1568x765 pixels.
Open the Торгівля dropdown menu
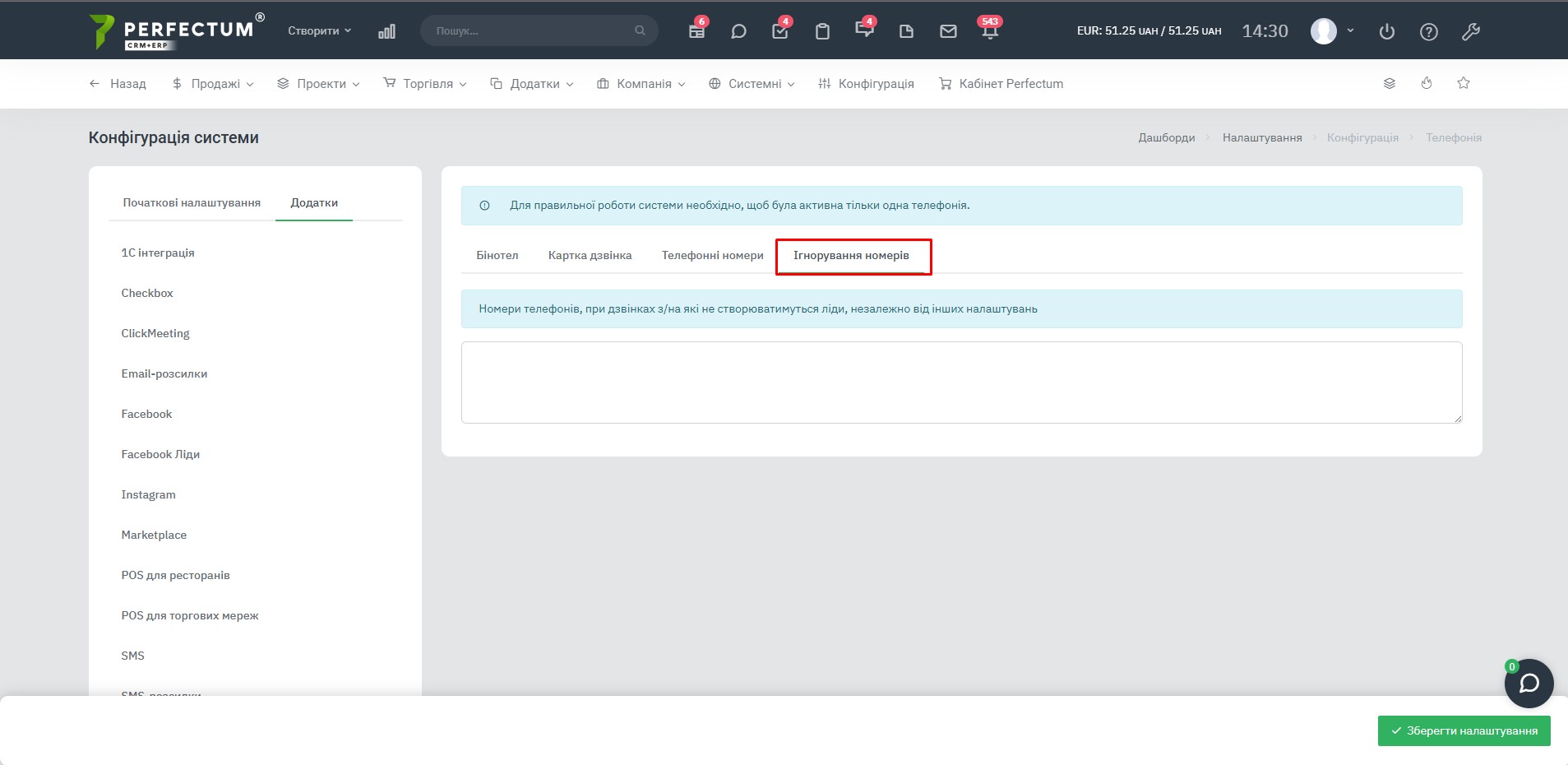(425, 84)
